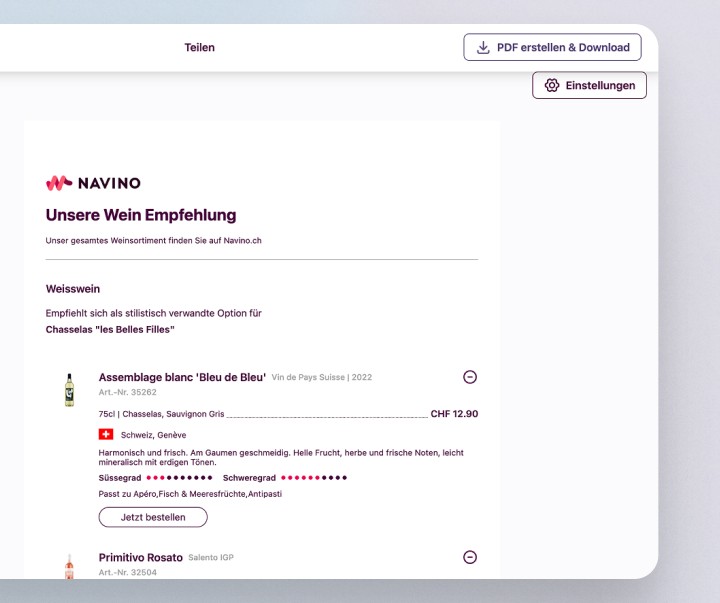
Task: Click the Navino logo
Action: 93,183
